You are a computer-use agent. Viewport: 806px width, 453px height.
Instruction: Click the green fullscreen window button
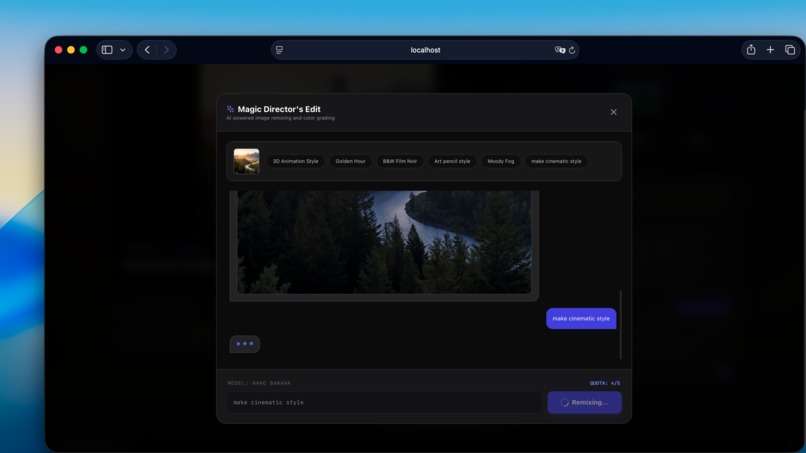click(x=83, y=50)
